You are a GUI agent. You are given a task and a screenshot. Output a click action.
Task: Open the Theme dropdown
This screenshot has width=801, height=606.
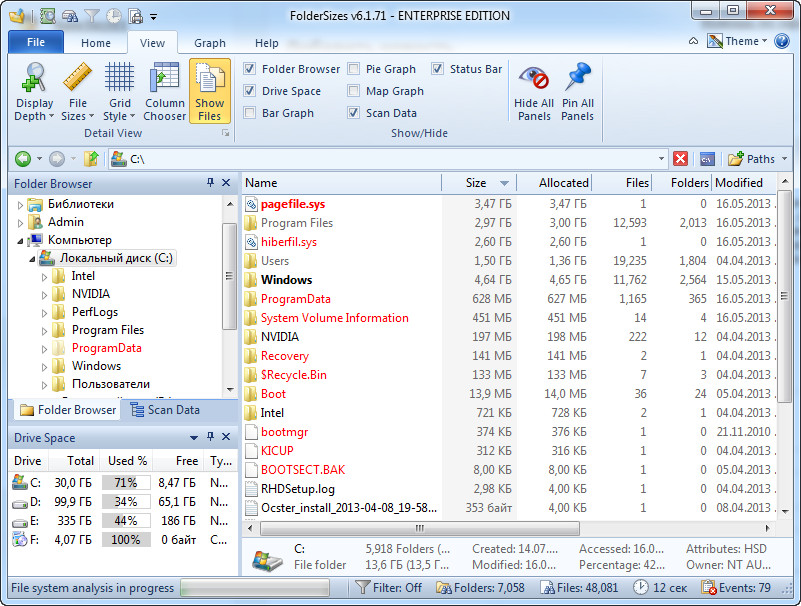[738, 41]
